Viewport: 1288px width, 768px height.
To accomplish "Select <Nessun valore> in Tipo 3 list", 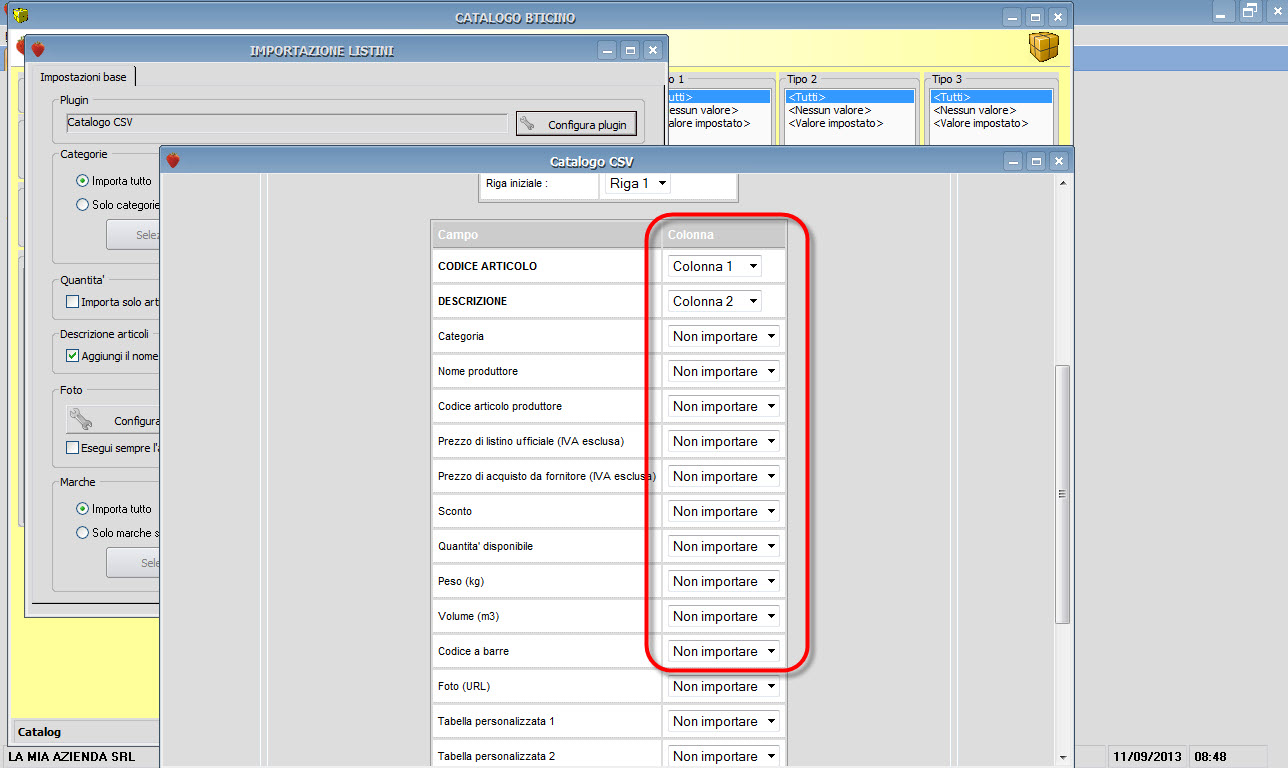I will [x=991, y=110].
